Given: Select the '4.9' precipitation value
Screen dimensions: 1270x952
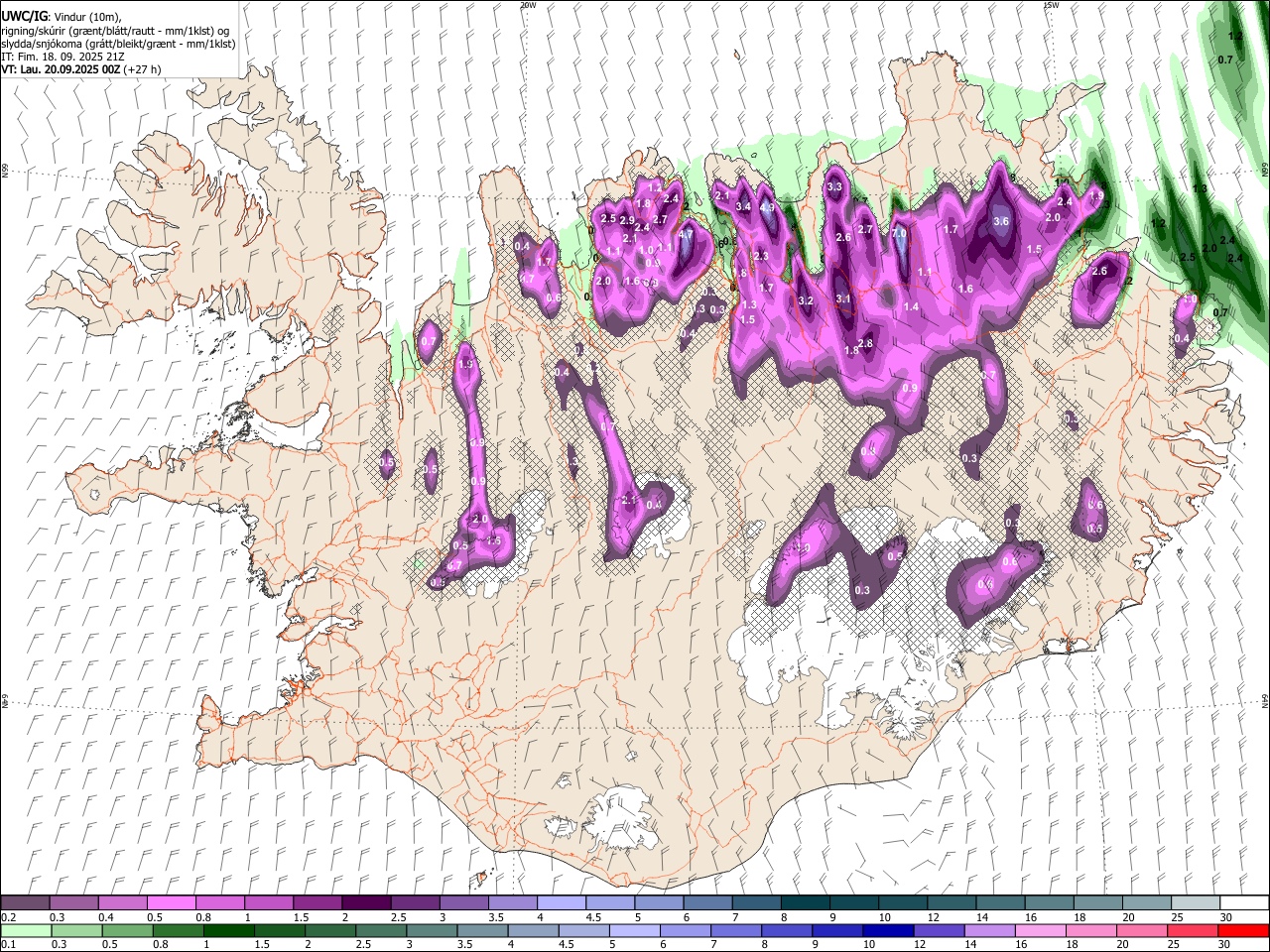Looking at the screenshot, I should (767, 207).
